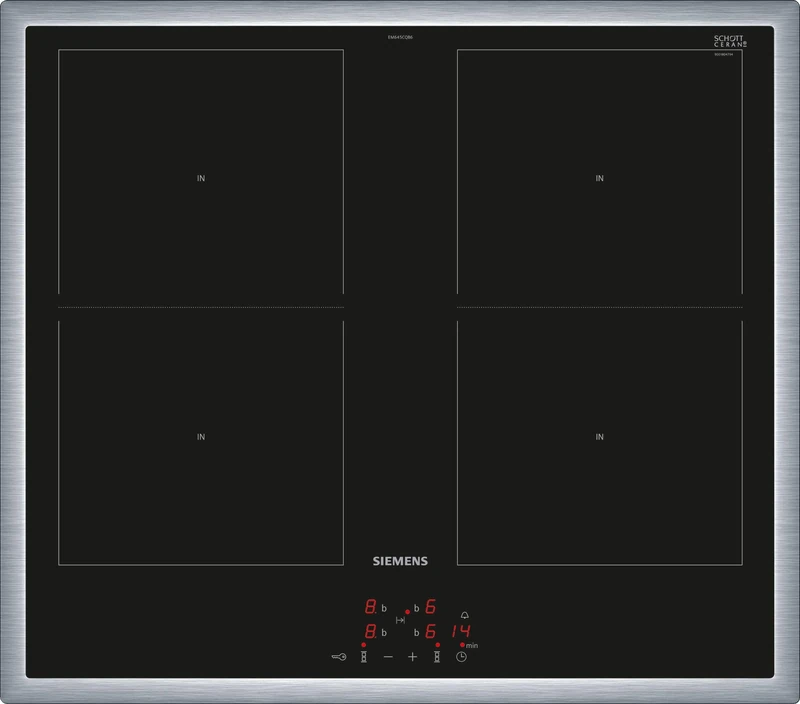Activate boost indicator b on left zone
Image resolution: width=800 pixels, height=704 pixels.
point(384,608)
